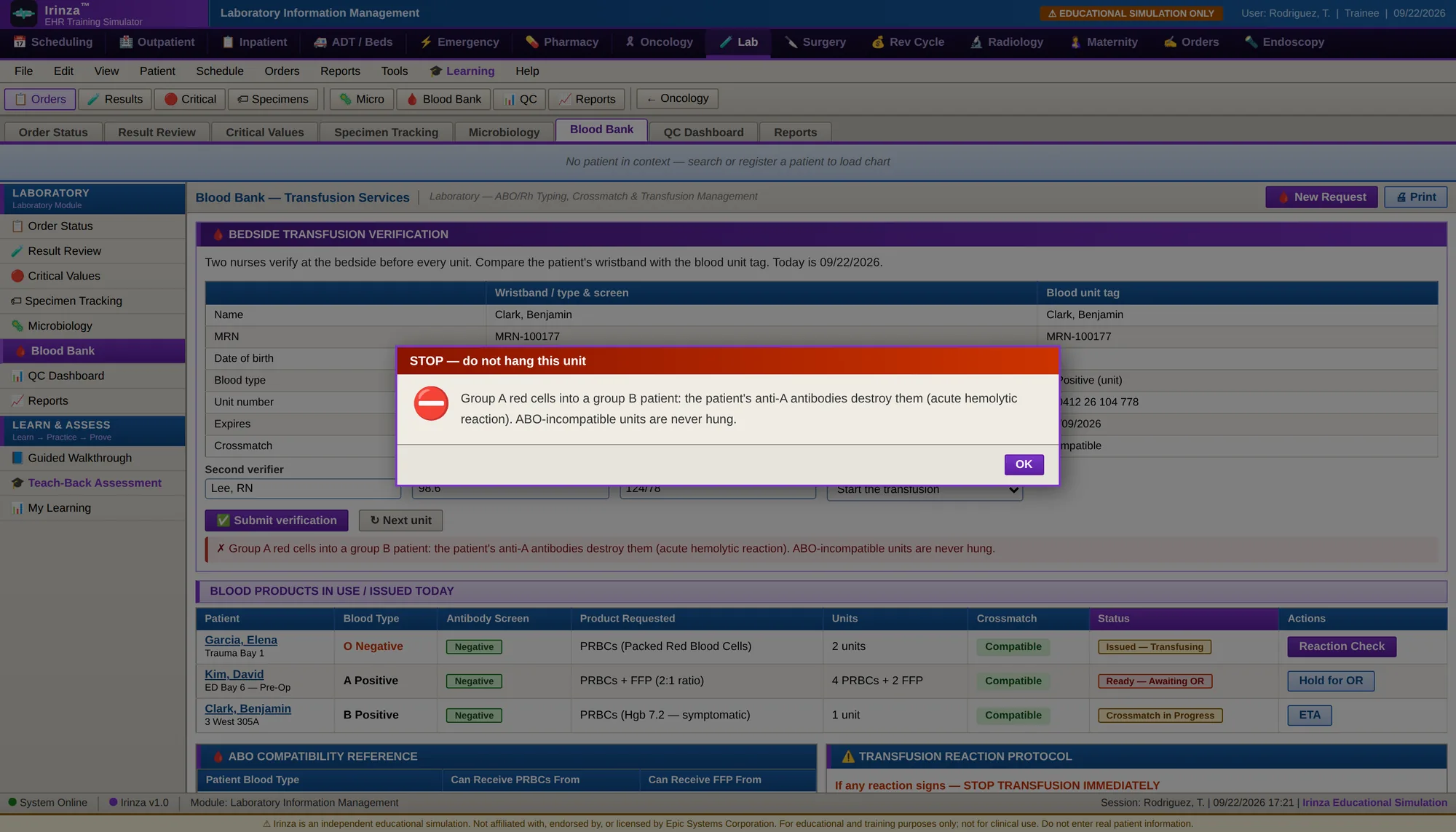Open the Learning menu
Screen dimensions: 1456x832
coord(462,71)
